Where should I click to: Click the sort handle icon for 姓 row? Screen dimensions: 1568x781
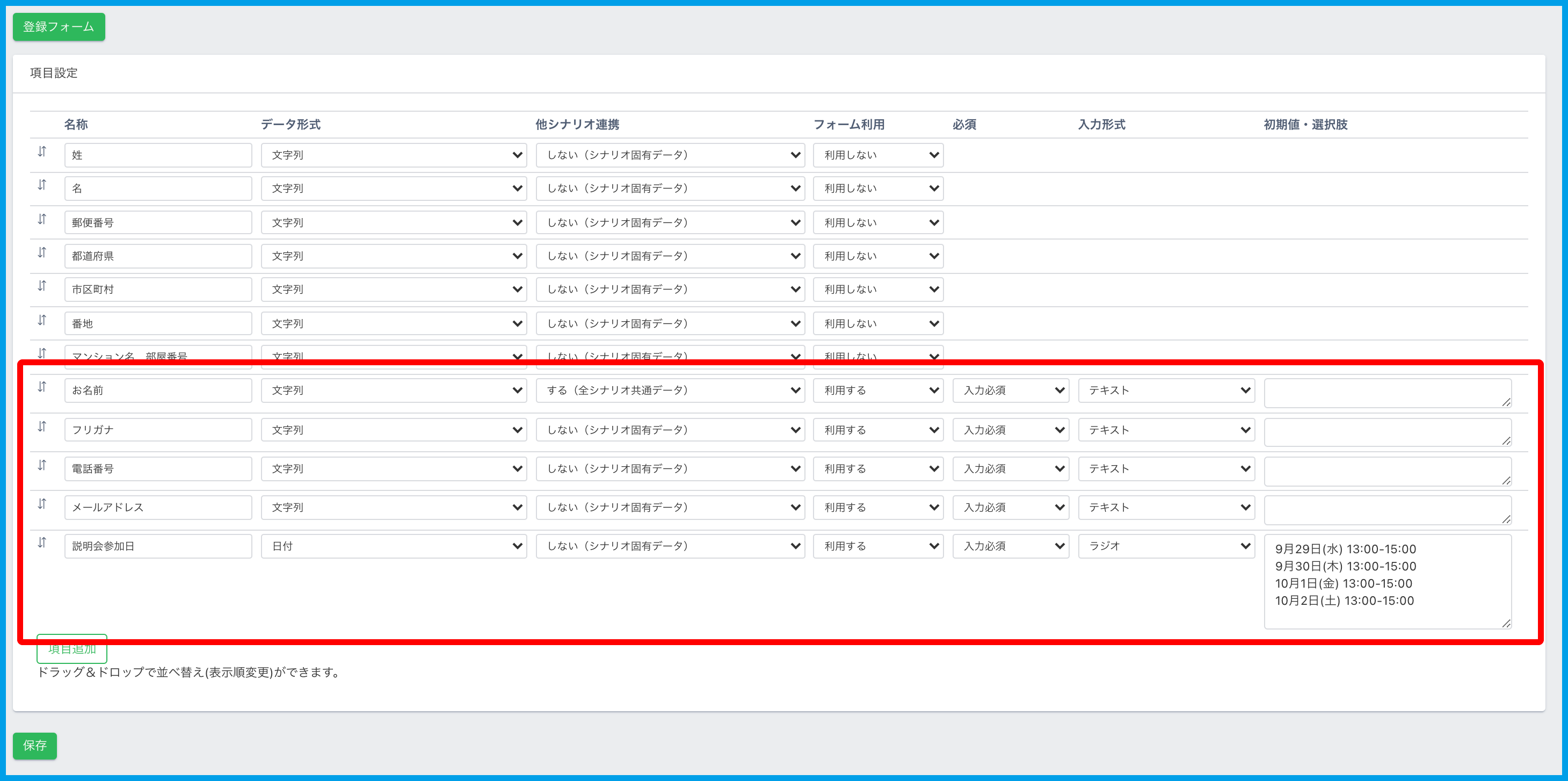(x=42, y=151)
